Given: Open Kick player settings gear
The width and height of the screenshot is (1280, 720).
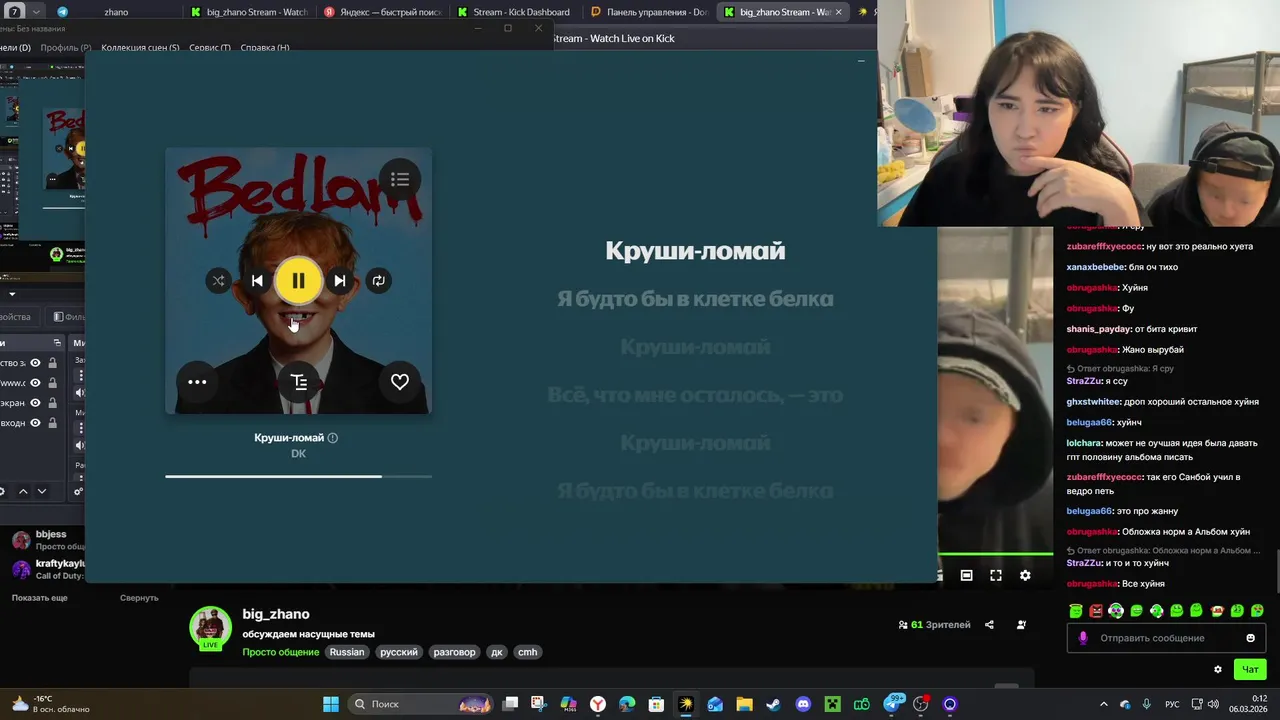Looking at the screenshot, I should pos(1025,575).
